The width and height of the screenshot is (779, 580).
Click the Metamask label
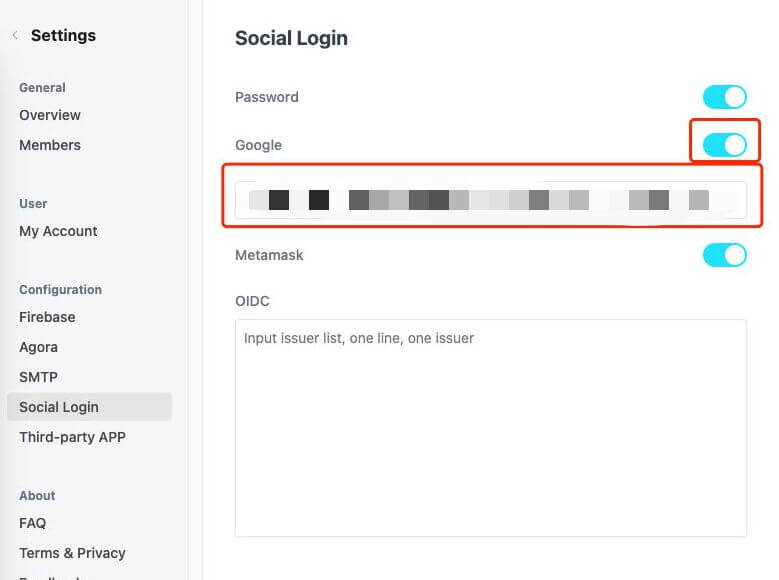coord(269,255)
